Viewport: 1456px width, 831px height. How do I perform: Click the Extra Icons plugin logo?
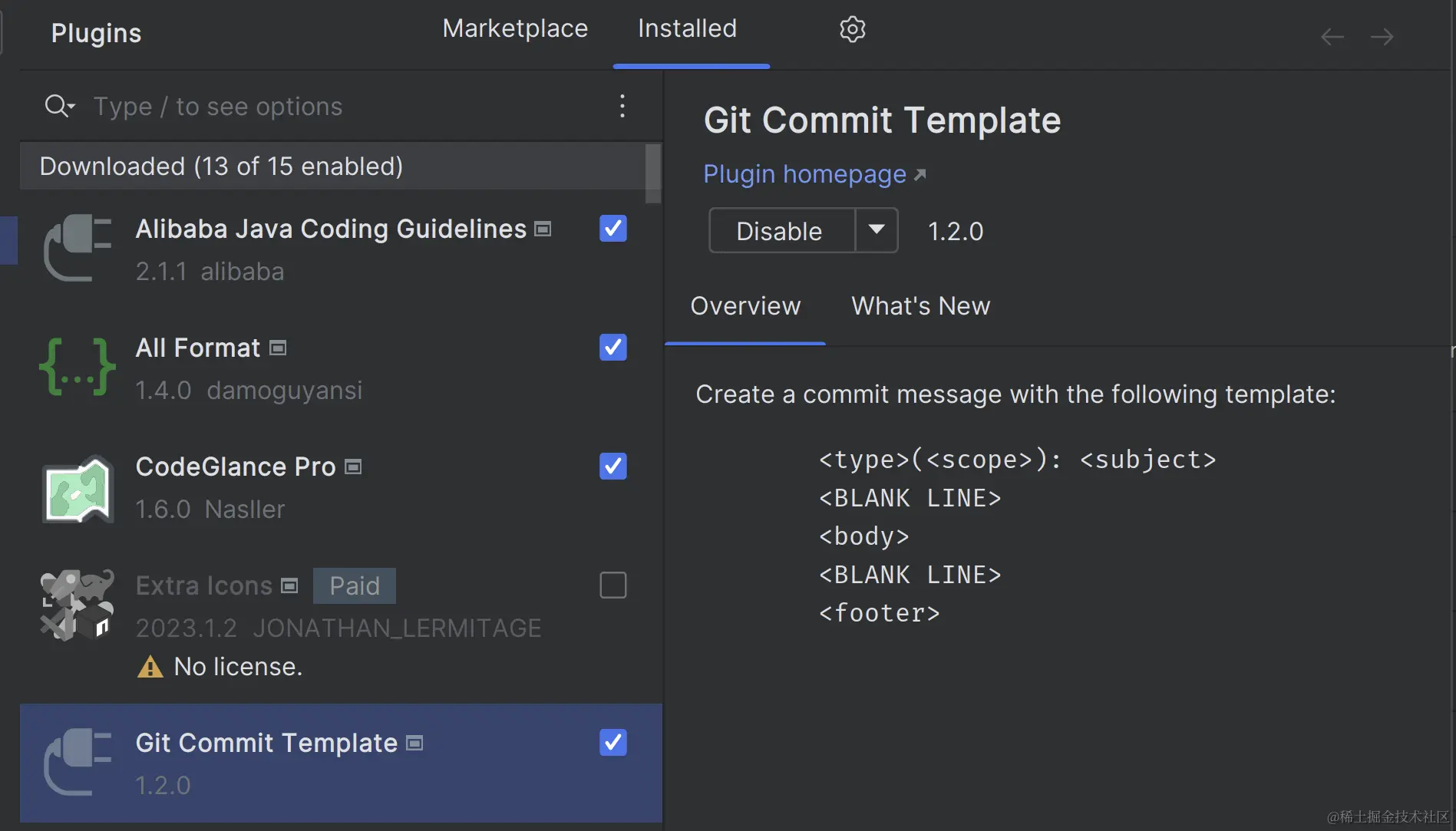coord(77,605)
